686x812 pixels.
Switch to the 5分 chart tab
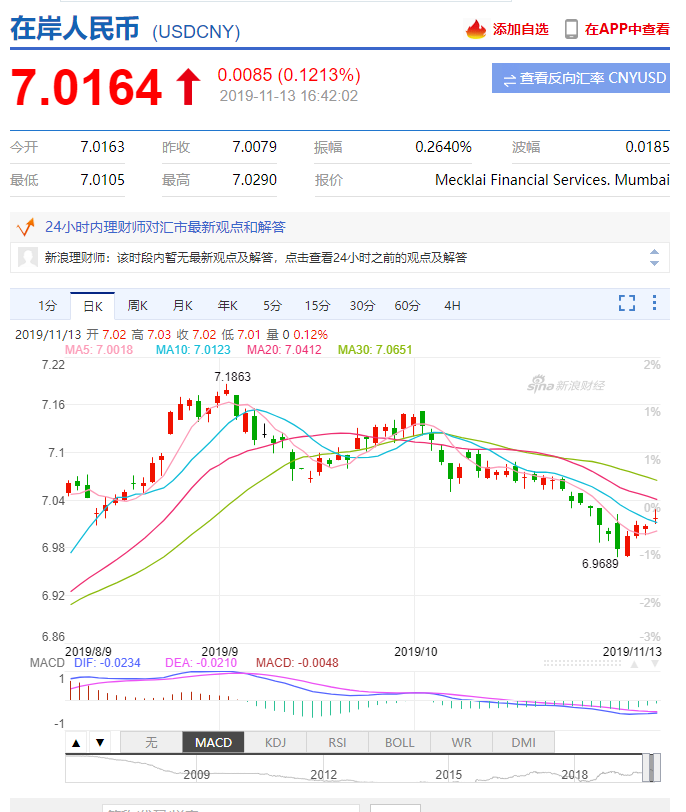coord(273,305)
